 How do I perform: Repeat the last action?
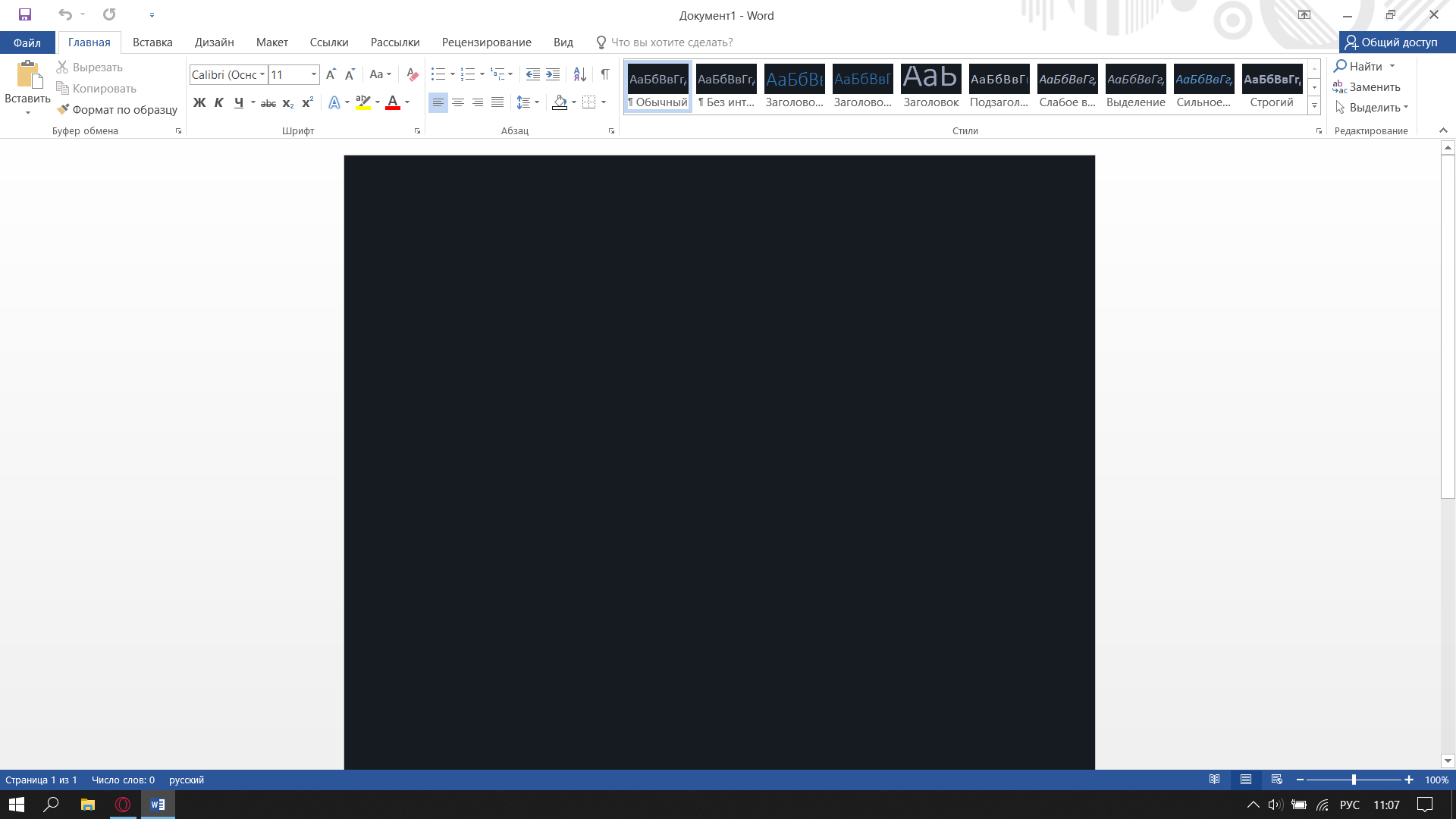(109, 14)
